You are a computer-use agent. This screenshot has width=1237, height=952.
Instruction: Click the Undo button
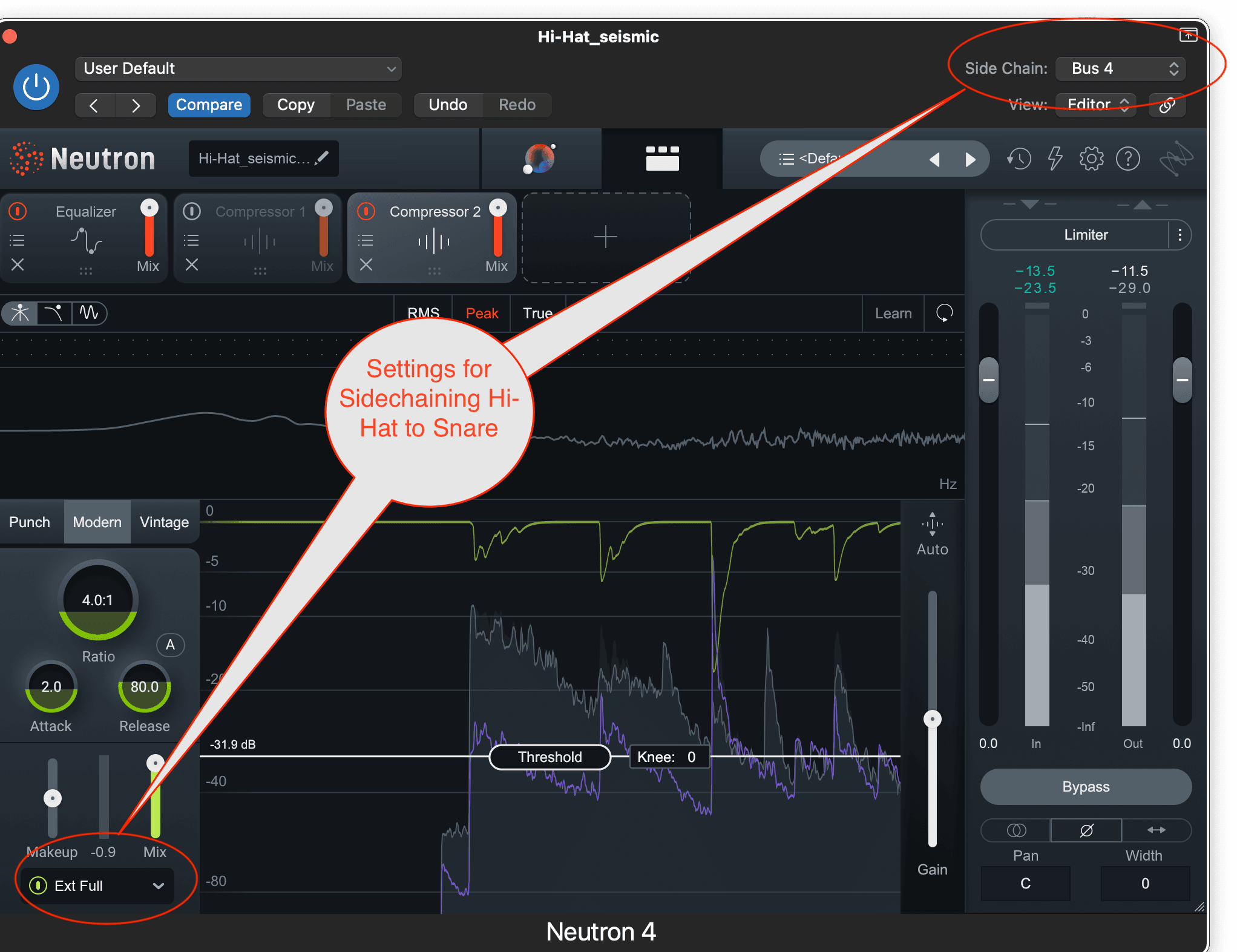point(448,105)
